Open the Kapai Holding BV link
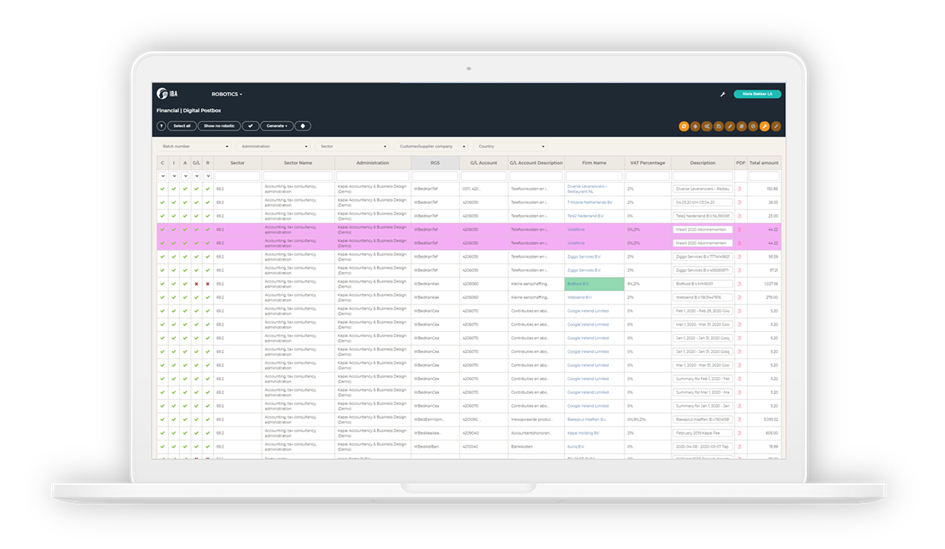The width and height of the screenshot is (945, 549). [x=583, y=433]
